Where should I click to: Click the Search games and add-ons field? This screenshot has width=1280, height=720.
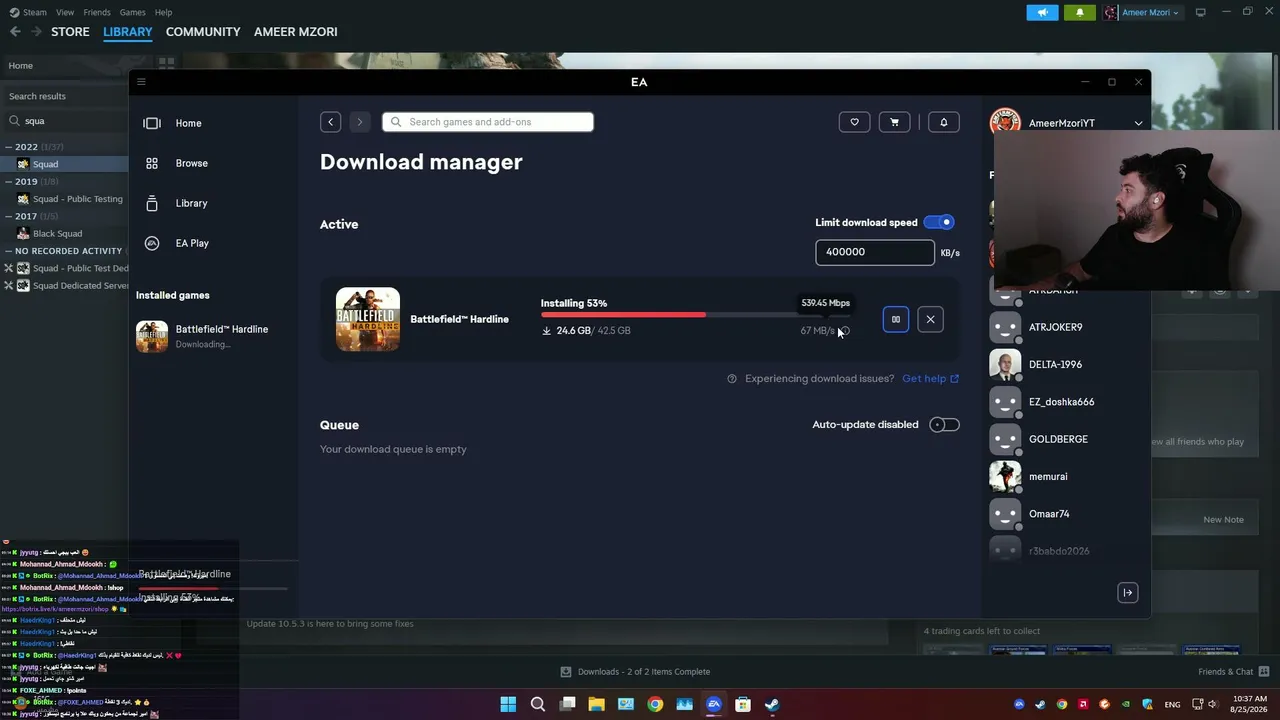(488, 122)
